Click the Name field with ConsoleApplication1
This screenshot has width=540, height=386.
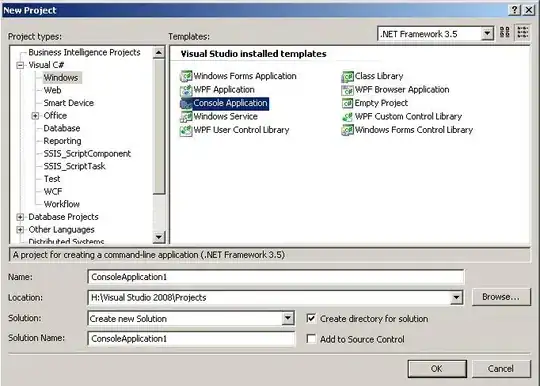(x=276, y=277)
